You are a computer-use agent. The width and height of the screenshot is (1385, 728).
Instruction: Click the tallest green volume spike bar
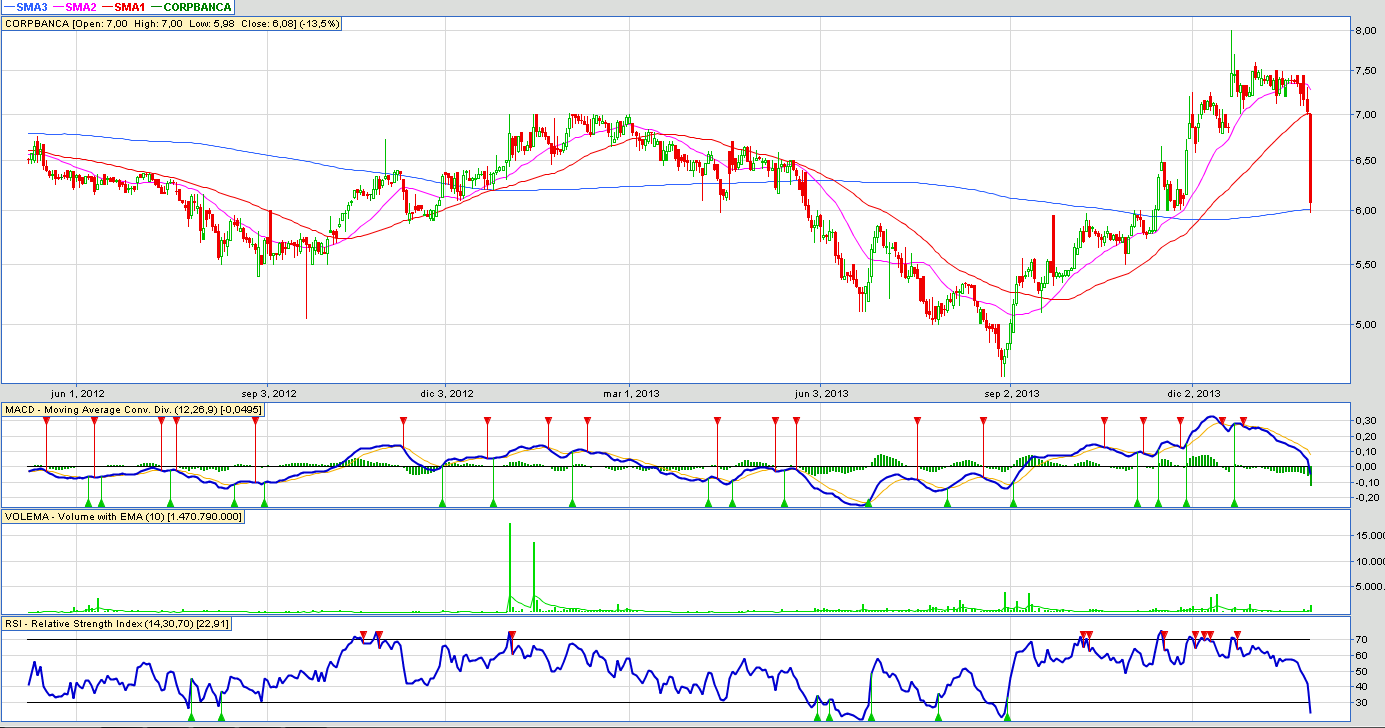510,560
